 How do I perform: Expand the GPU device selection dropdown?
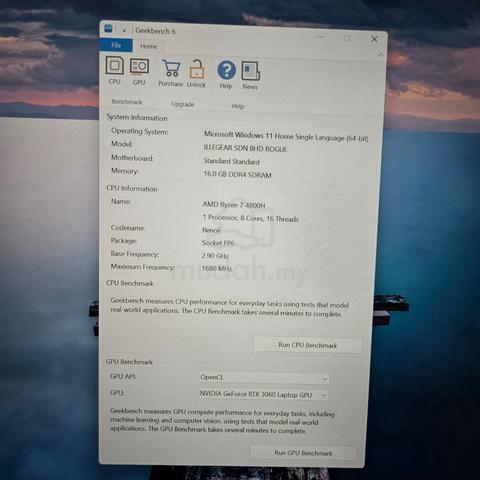(x=263, y=395)
